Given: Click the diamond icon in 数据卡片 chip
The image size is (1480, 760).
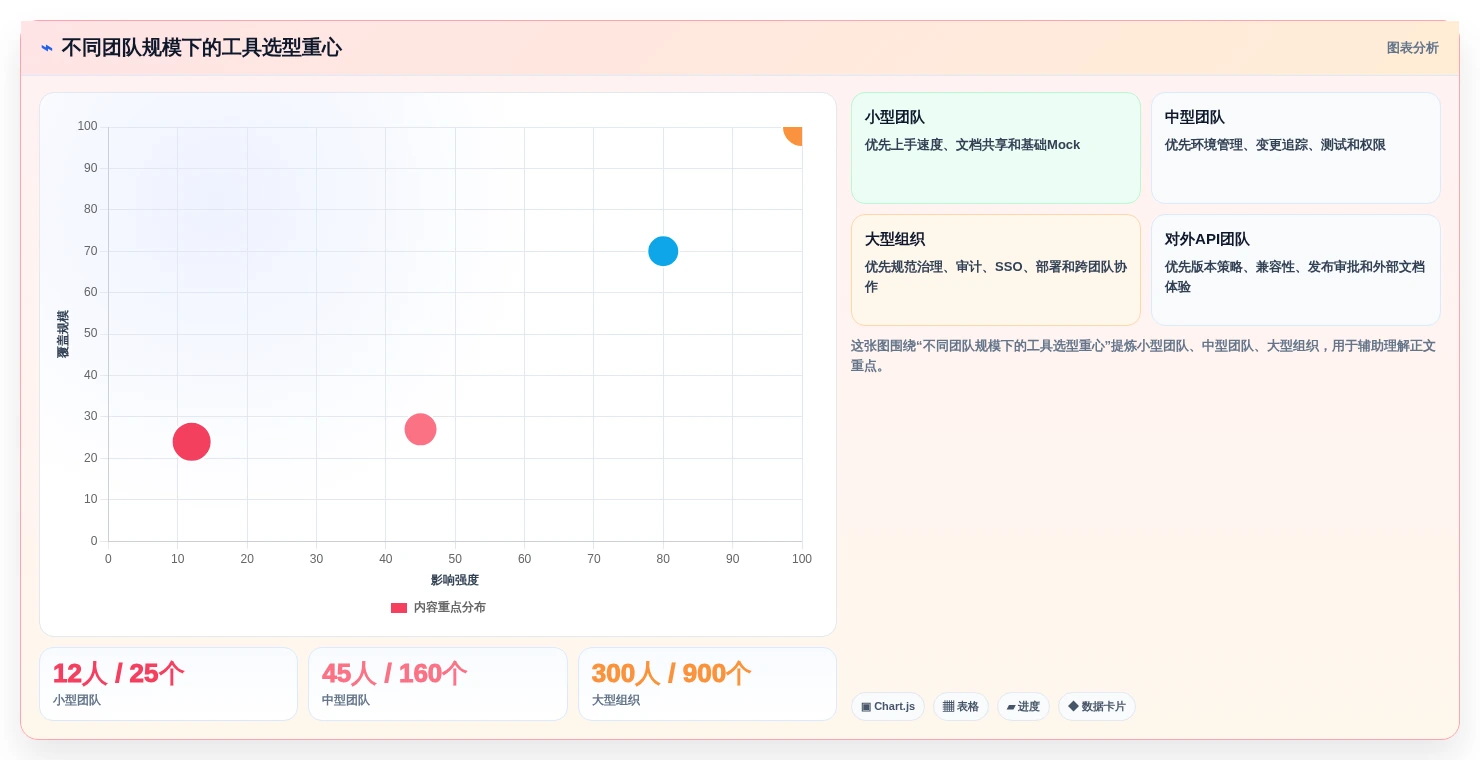Looking at the screenshot, I should (x=1073, y=706).
